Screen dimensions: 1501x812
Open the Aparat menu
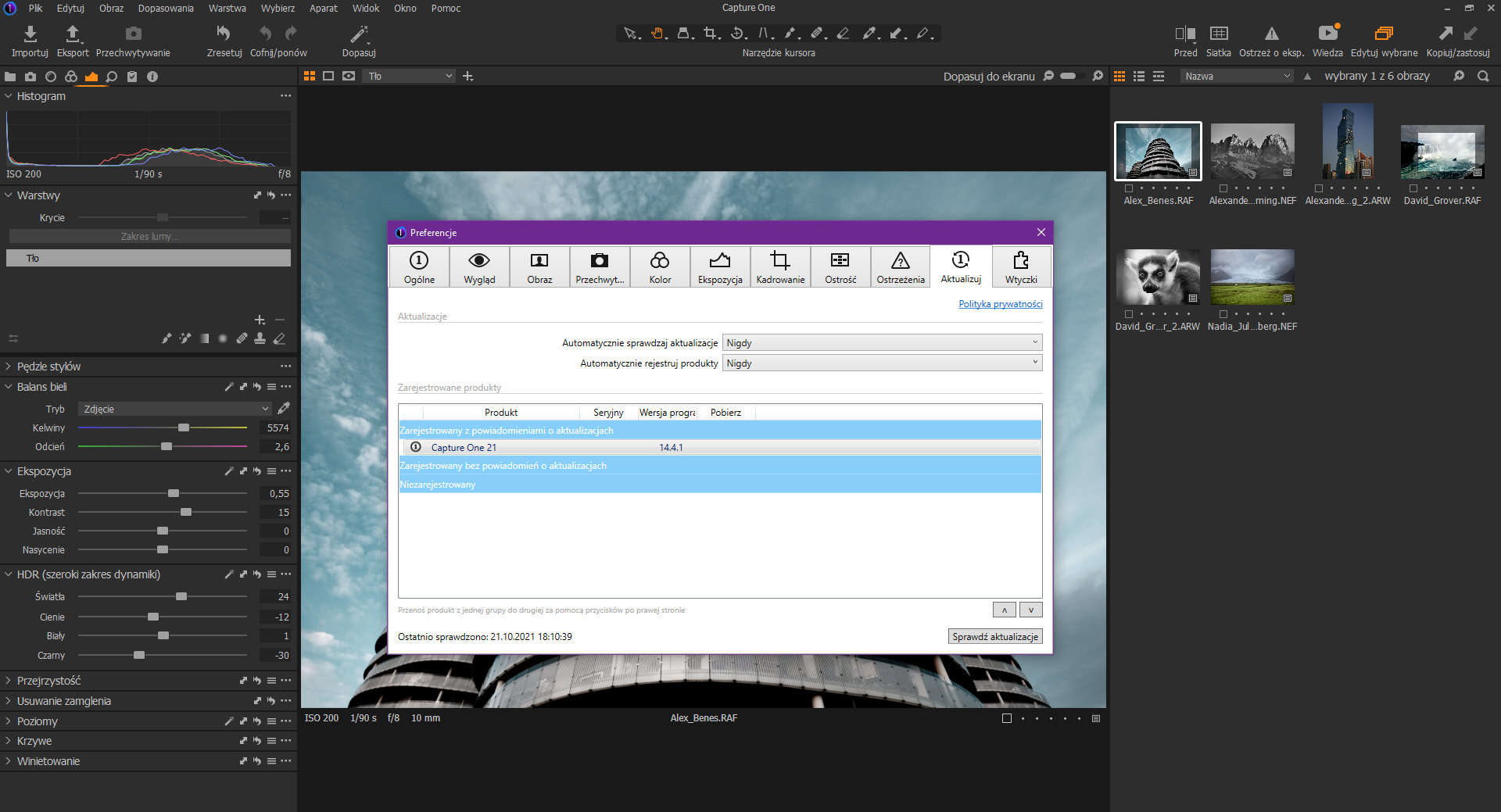[324, 8]
